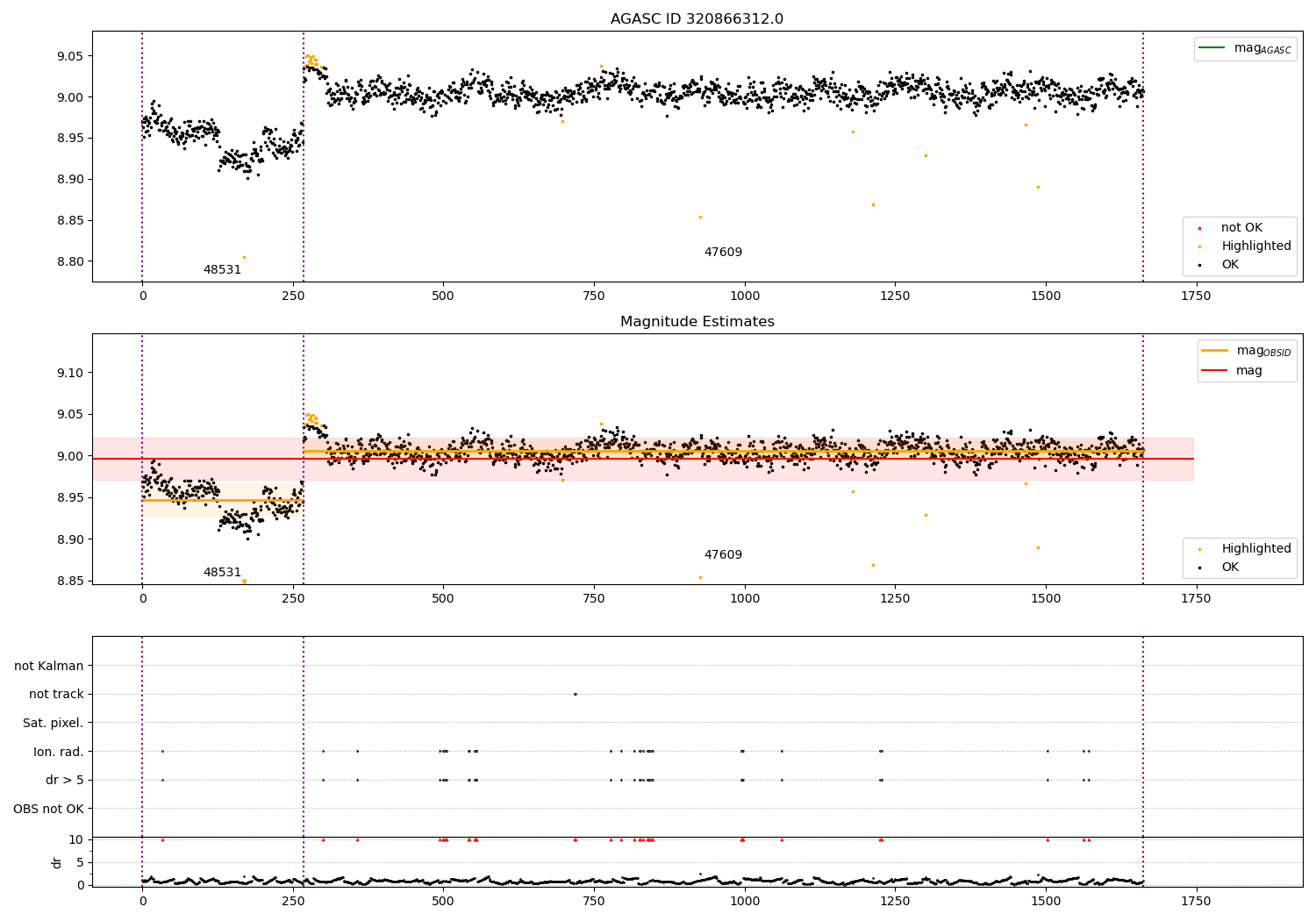Screen dimensions: 1316x921
Task: Click the "Ion. rad." row label
Action: tap(59, 752)
